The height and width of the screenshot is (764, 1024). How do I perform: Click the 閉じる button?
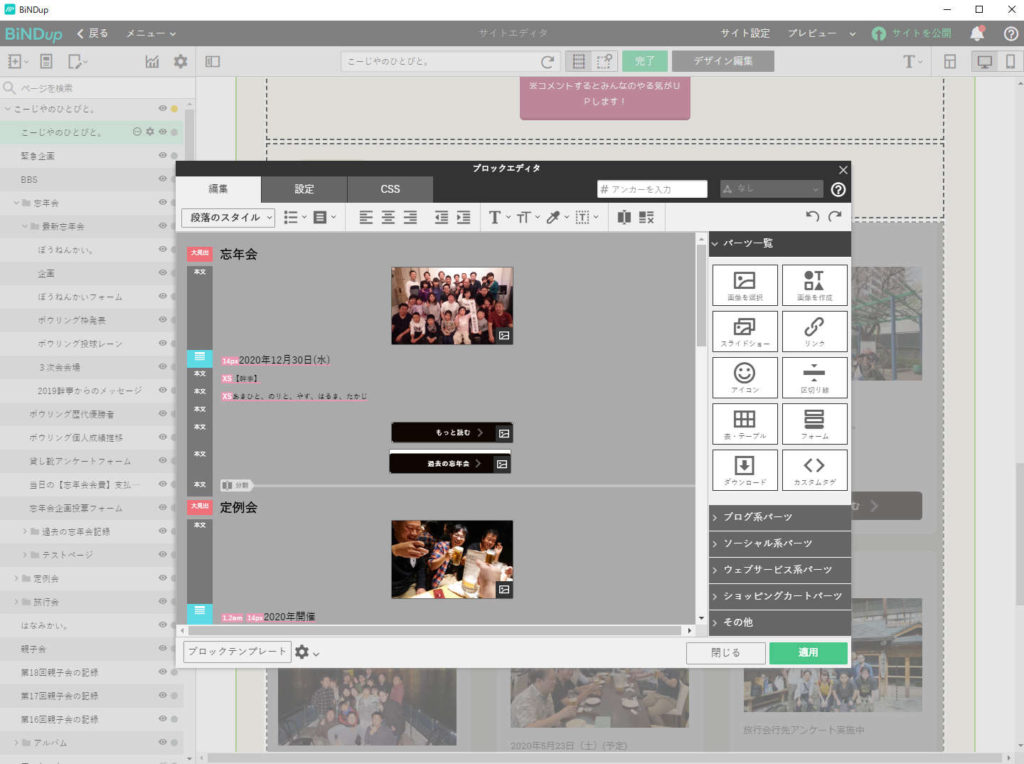pyautogui.click(x=725, y=652)
